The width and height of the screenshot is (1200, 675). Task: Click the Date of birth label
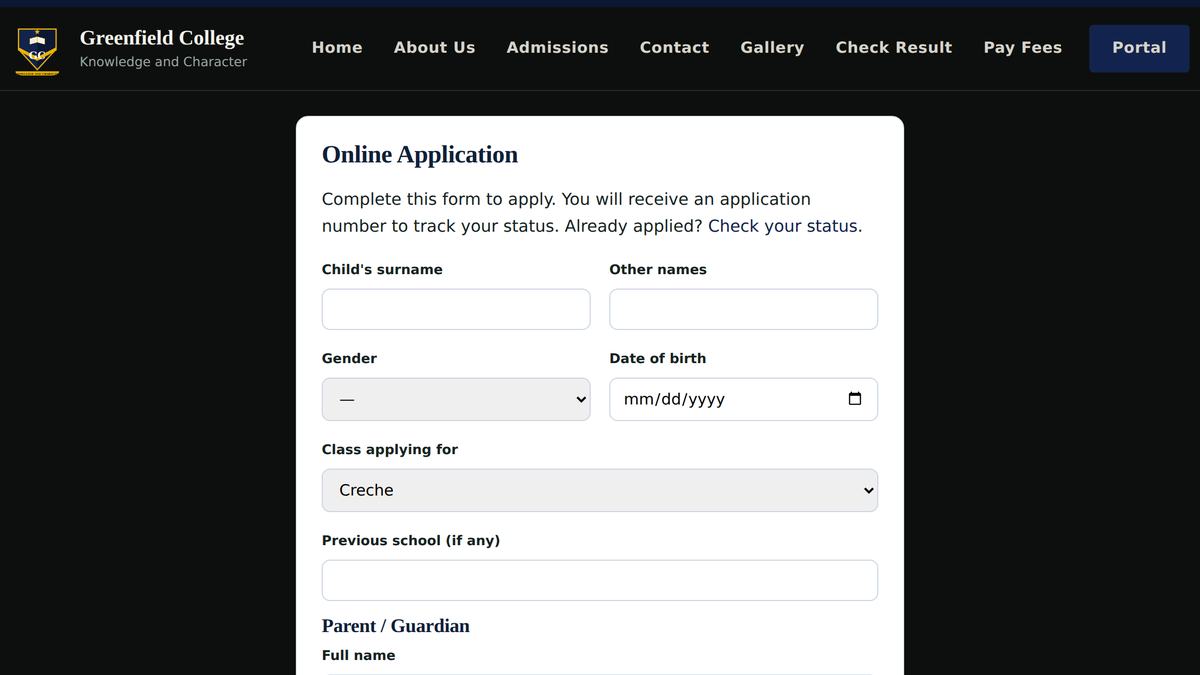click(x=658, y=358)
